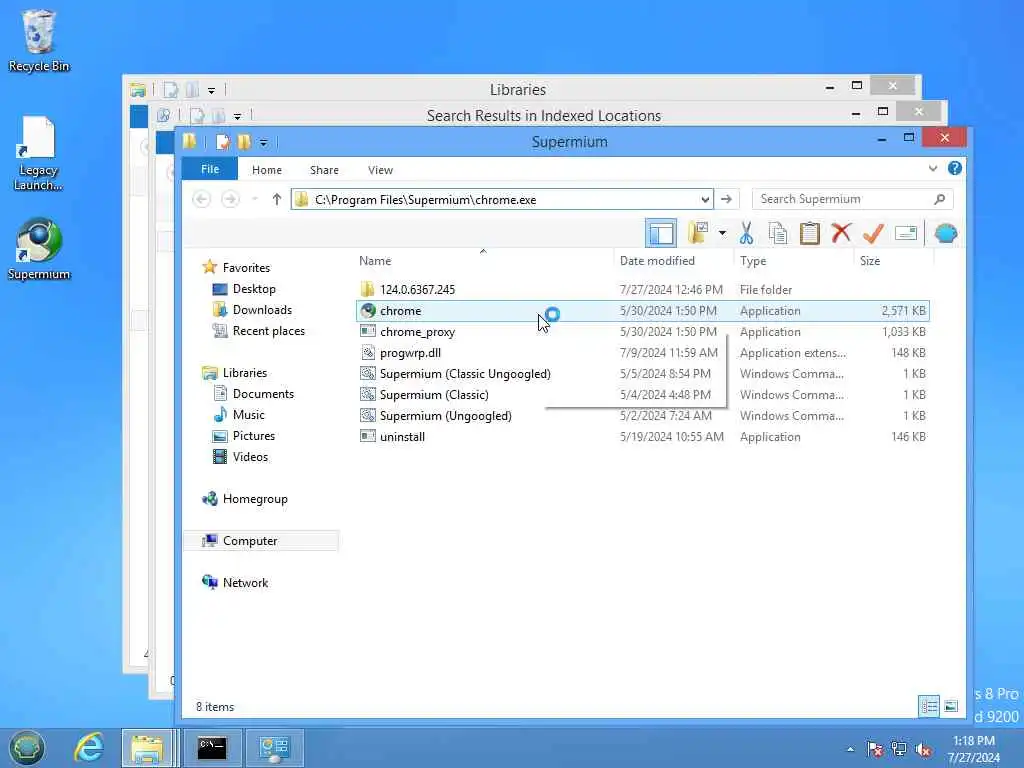Paste using the clipboard icon
This screenshot has width=1024, height=768.
click(809, 233)
